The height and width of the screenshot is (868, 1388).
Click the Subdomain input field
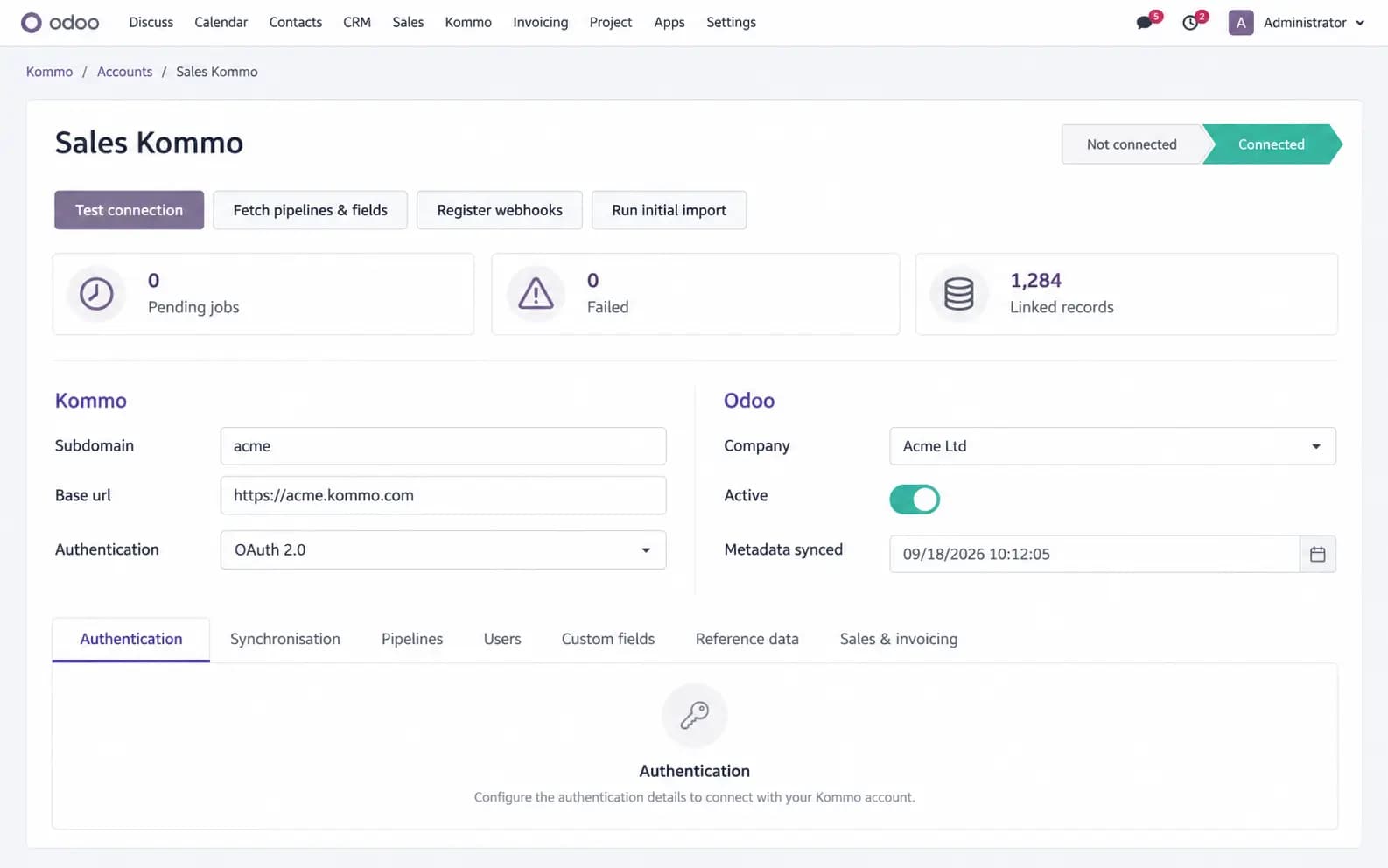443,446
